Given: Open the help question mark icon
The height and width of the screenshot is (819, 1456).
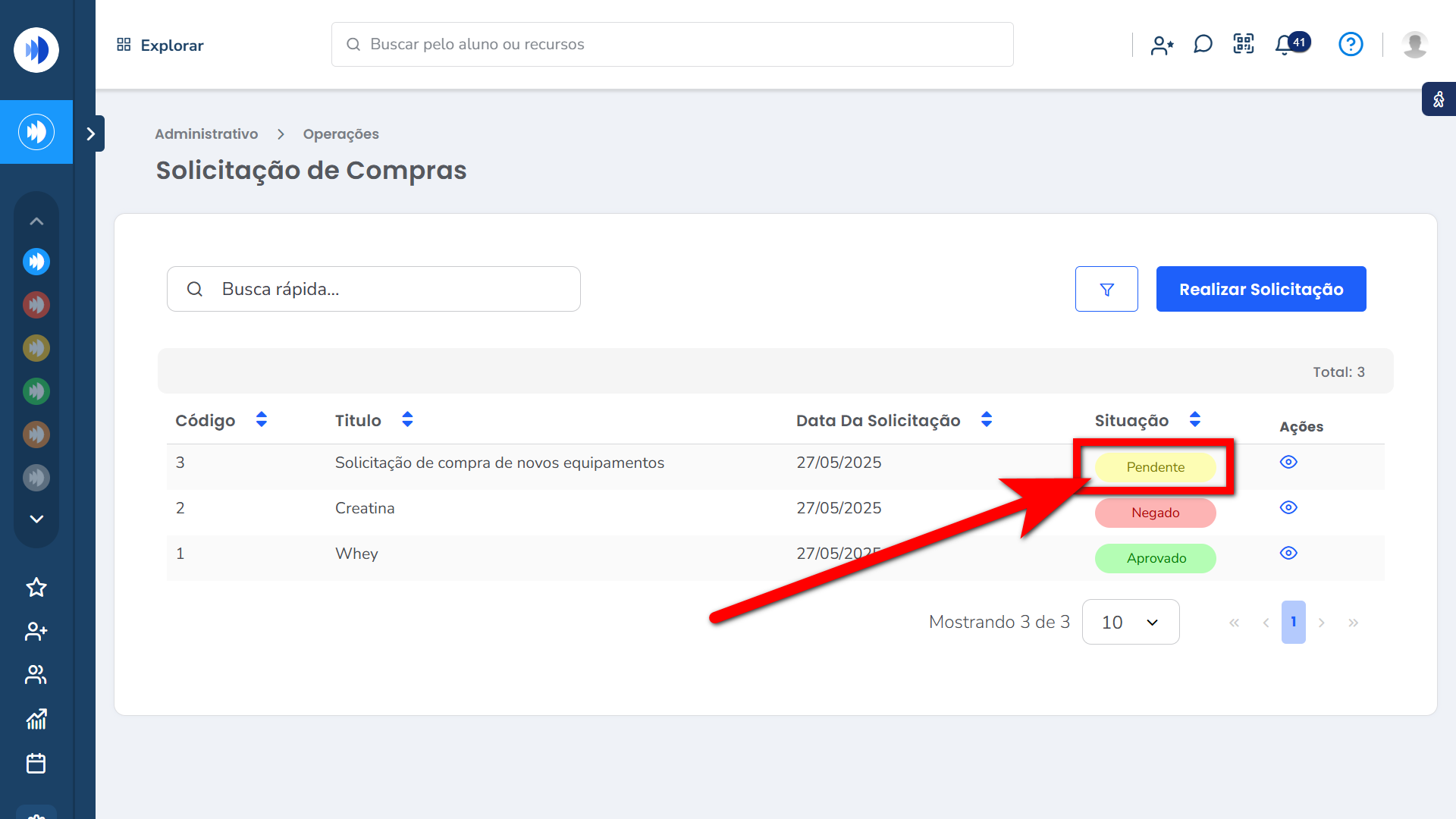Looking at the screenshot, I should 1351,45.
